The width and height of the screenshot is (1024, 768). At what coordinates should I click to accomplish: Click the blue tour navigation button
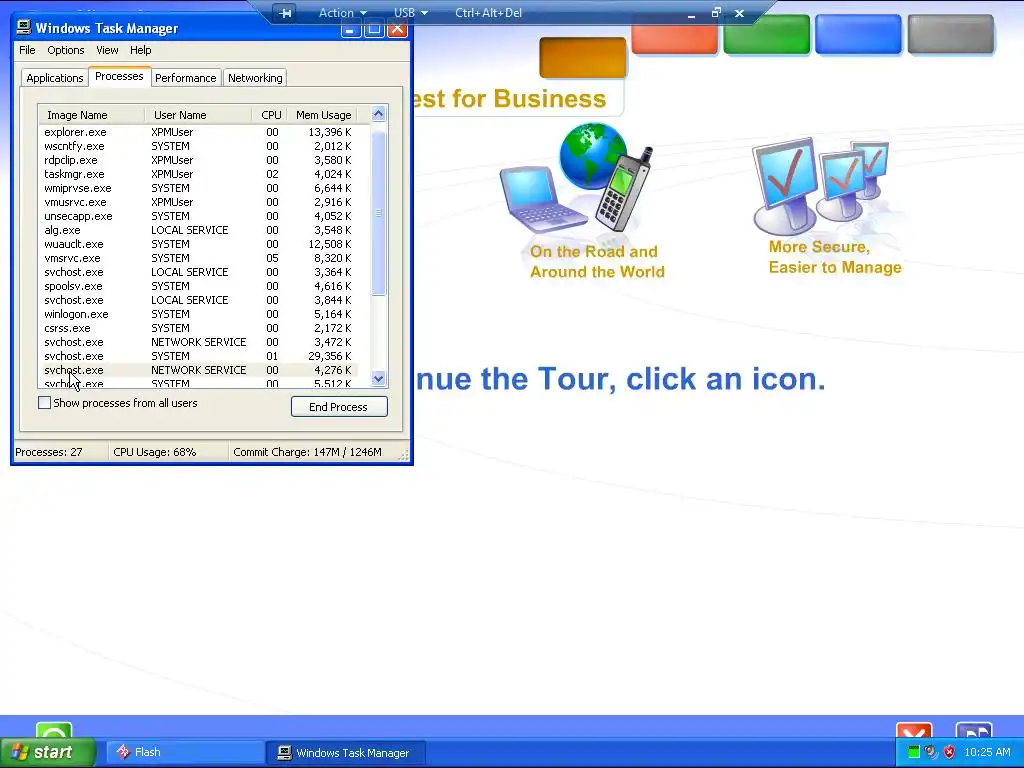click(x=859, y=34)
